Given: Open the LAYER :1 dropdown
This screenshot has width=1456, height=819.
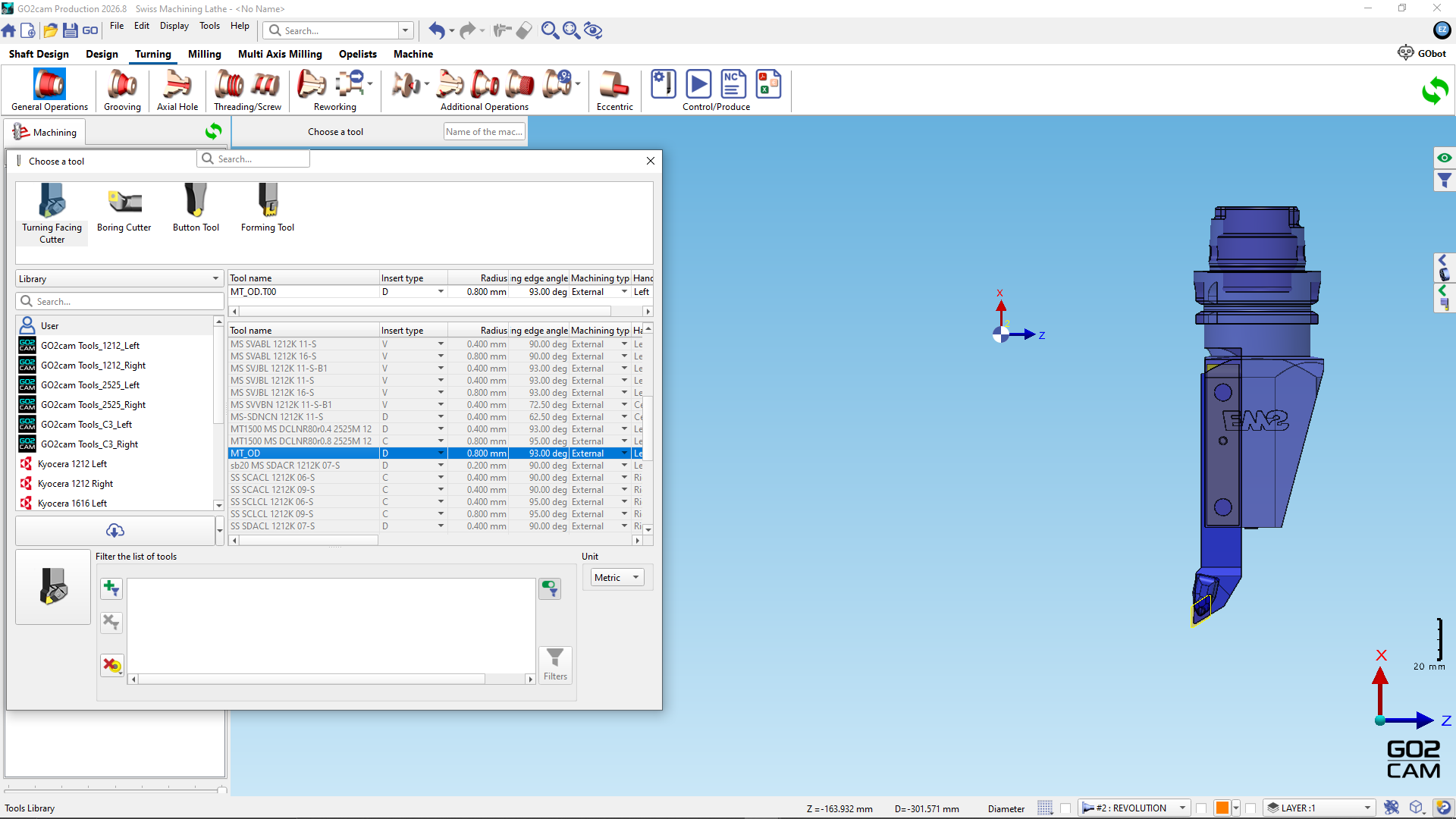Looking at the screenshot, I should pos(1320,808).
